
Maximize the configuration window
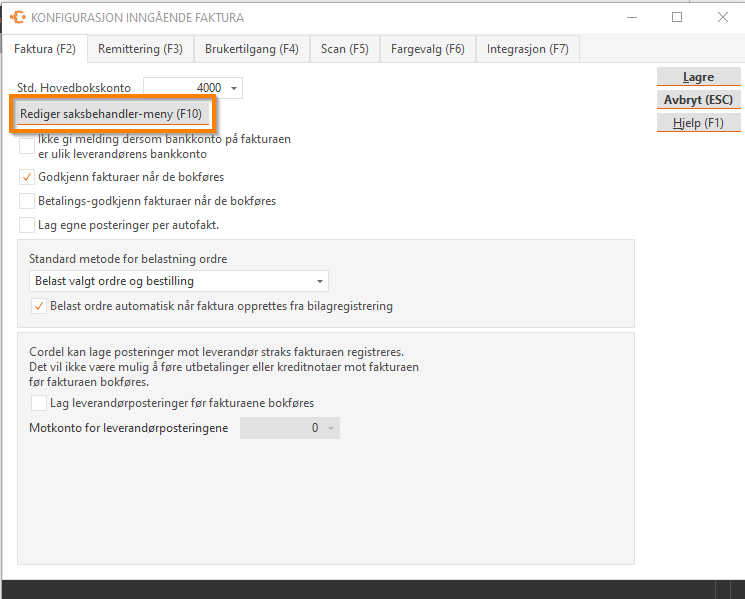point(677,18)
